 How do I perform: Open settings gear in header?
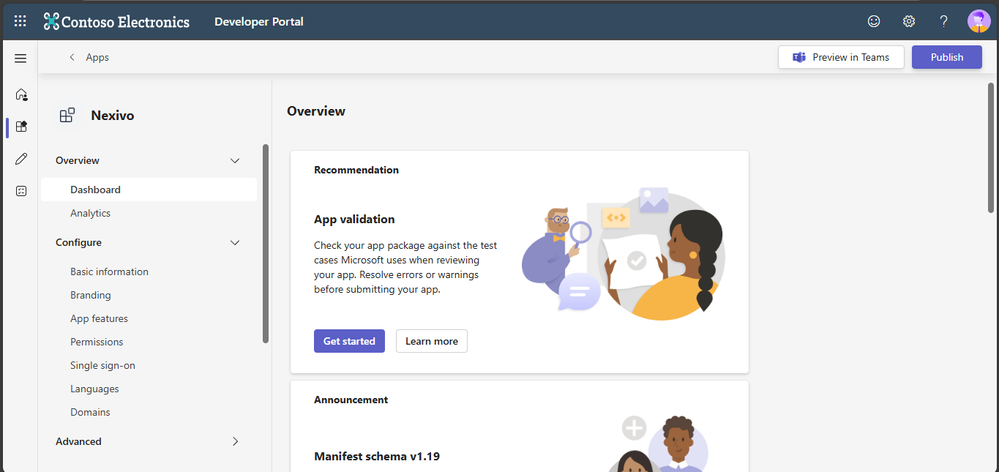909,21
